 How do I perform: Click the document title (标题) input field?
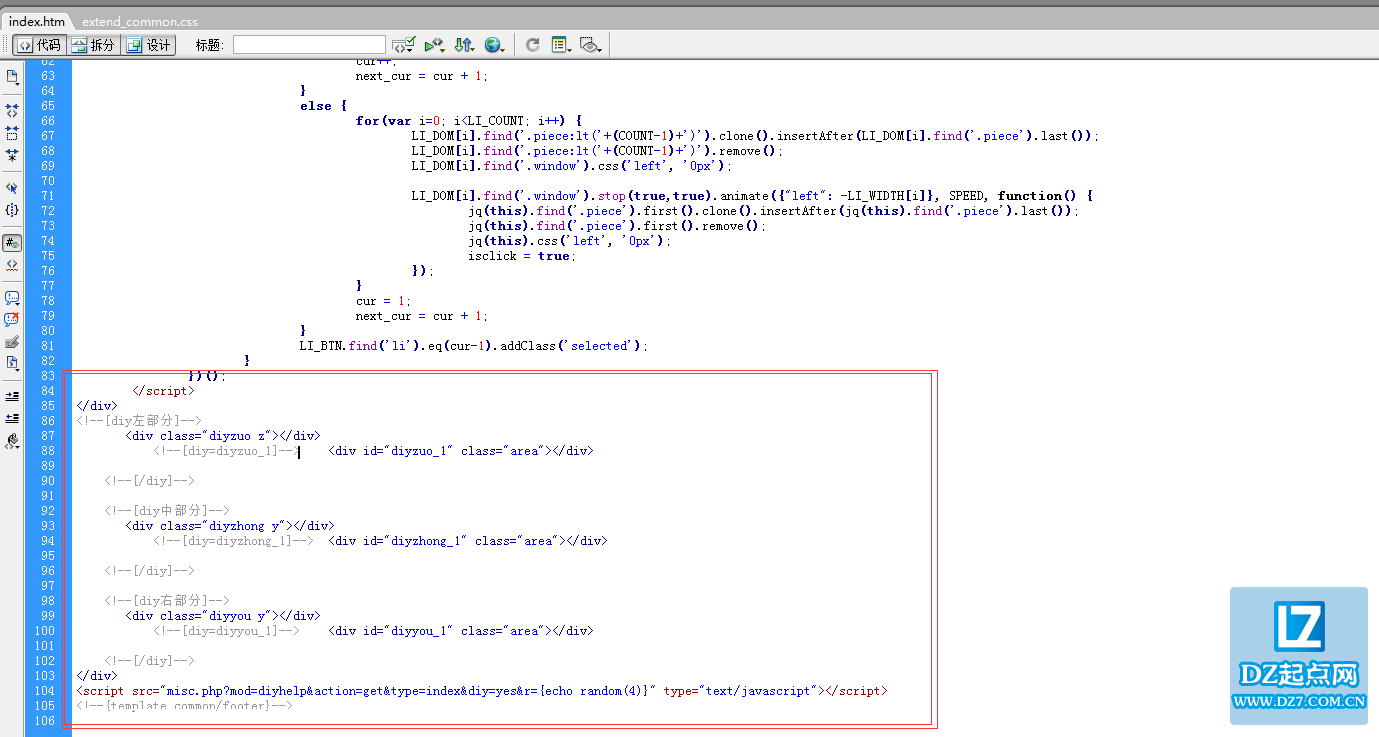click(x=309, y=45)
